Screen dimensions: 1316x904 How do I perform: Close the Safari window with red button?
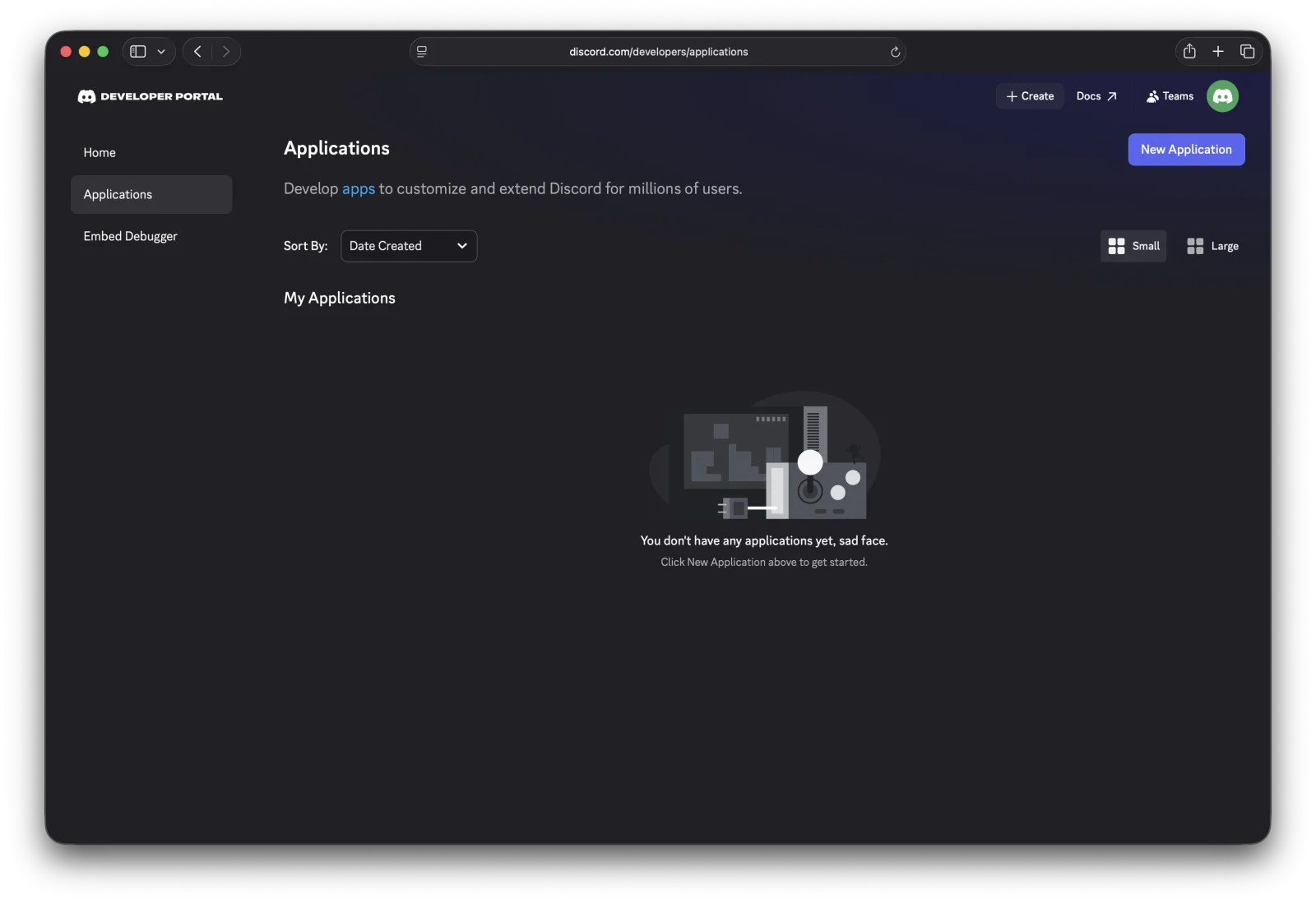coord(66,51)
